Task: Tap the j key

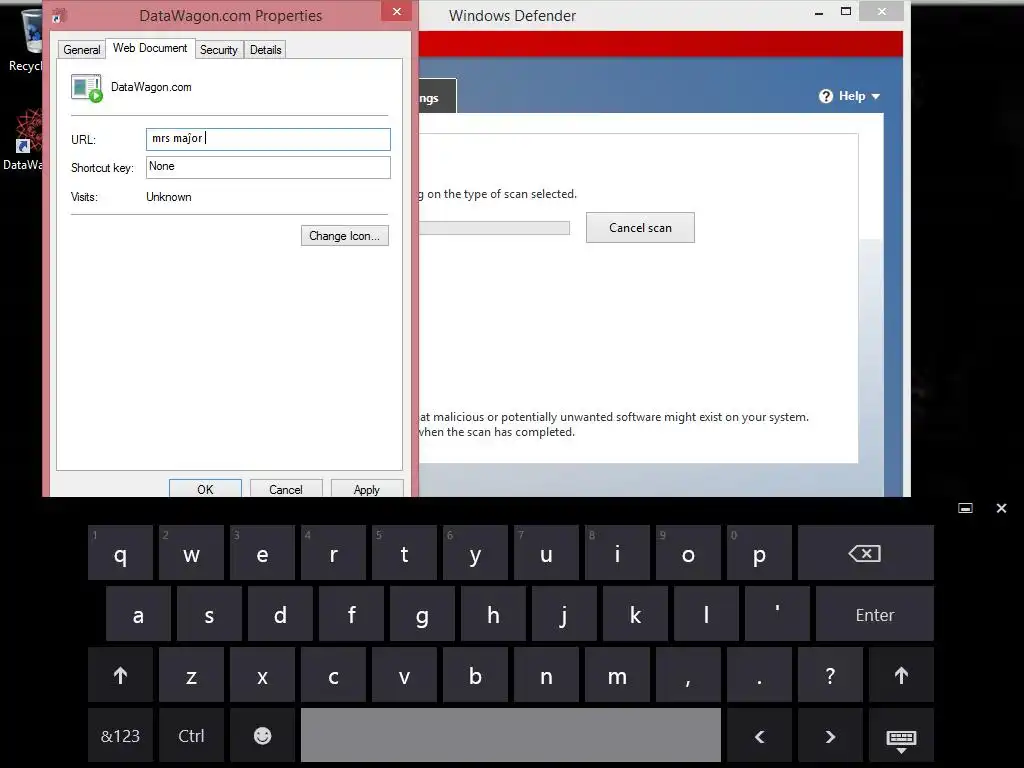Action: (x=564, y=615)
